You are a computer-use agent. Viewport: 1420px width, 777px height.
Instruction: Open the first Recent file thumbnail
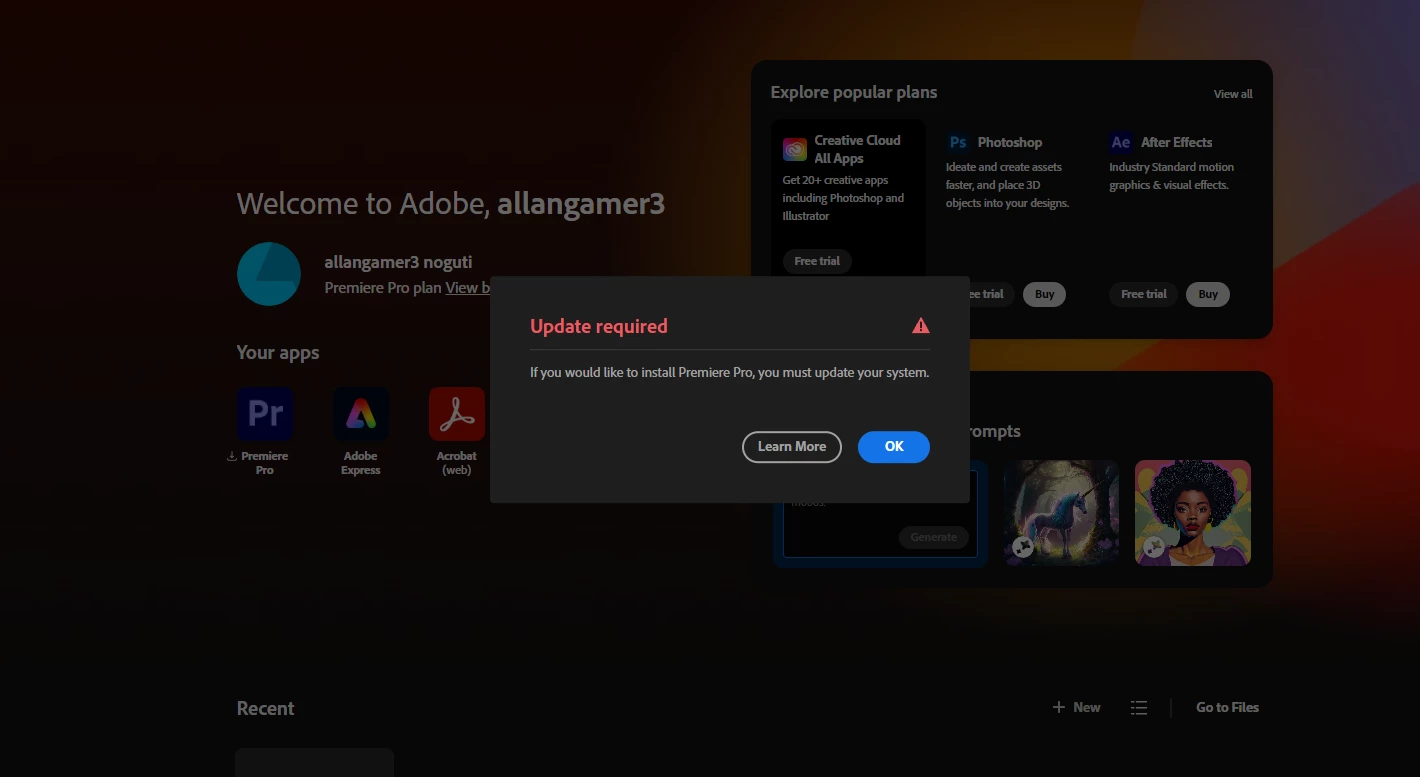pyautogui.click(x=314, y=762)
